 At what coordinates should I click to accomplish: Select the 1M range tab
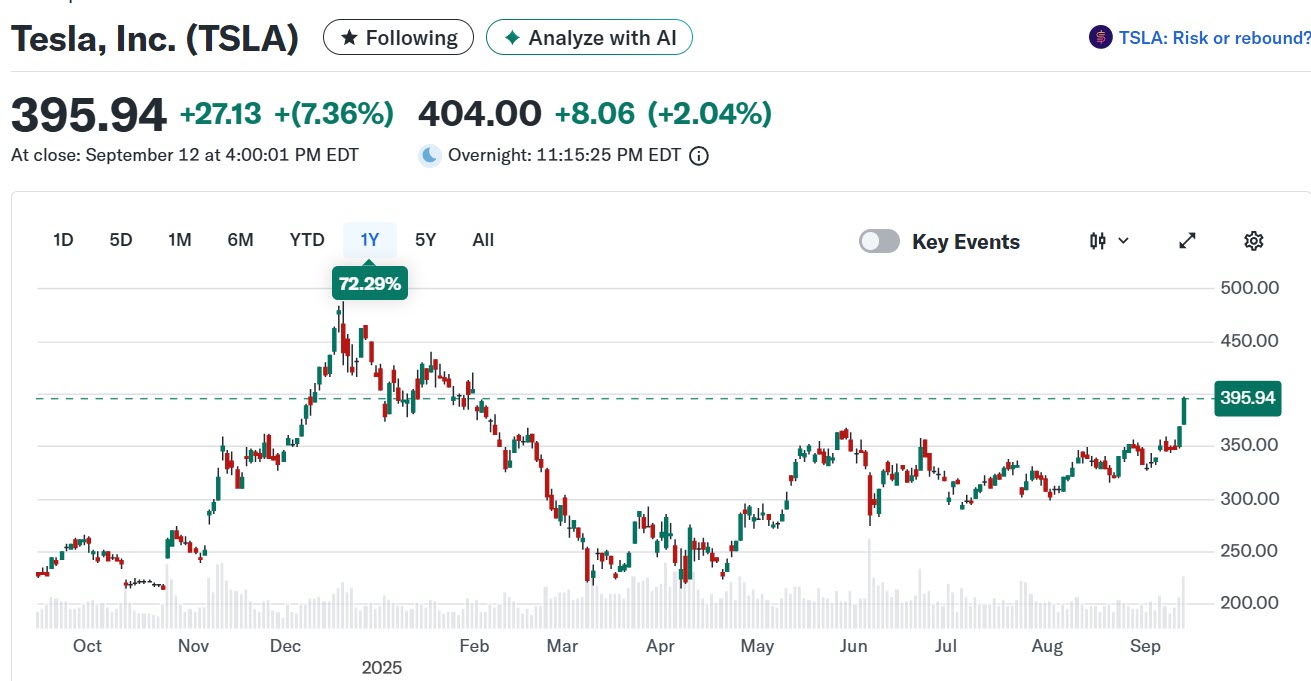(180, 240)
